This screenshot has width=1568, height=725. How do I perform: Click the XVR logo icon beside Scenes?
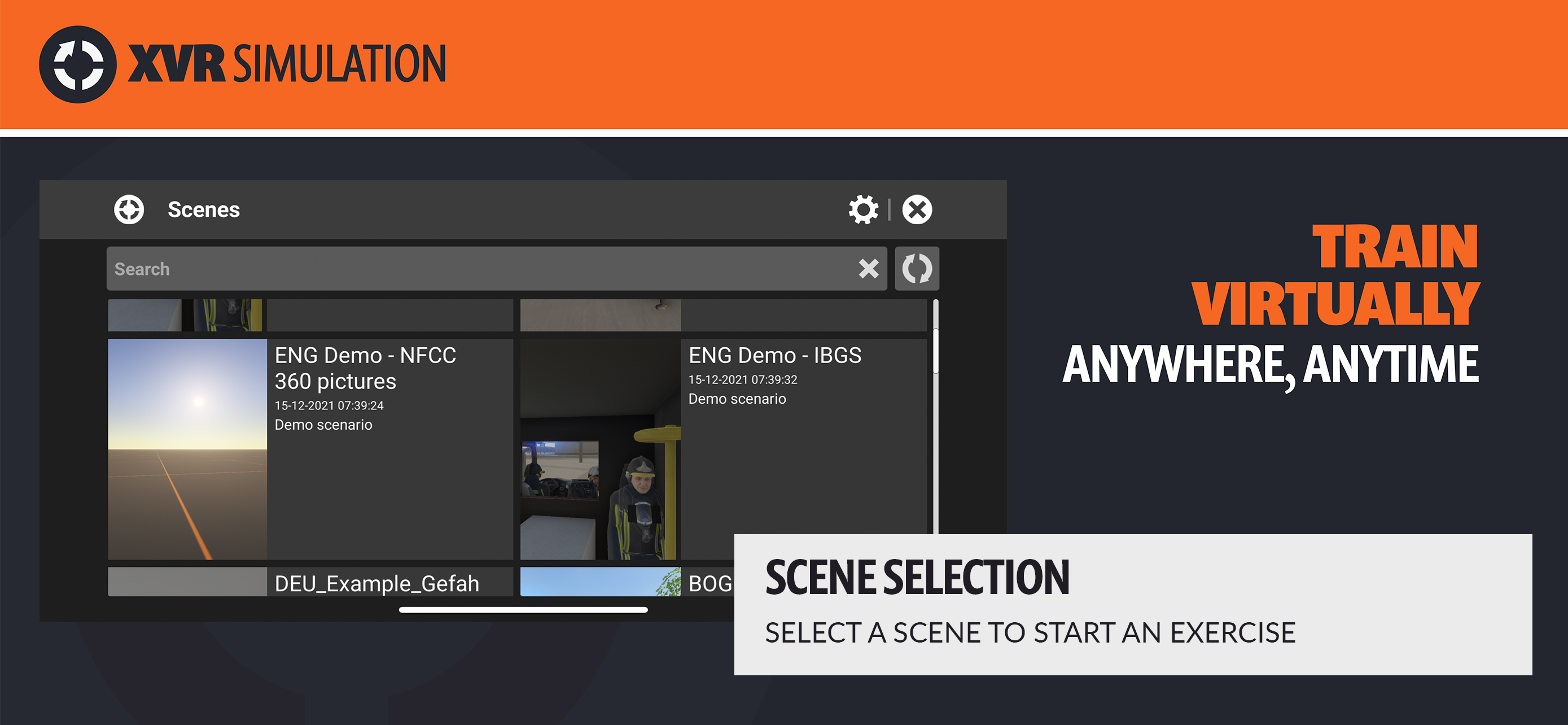tap(129, 209)
